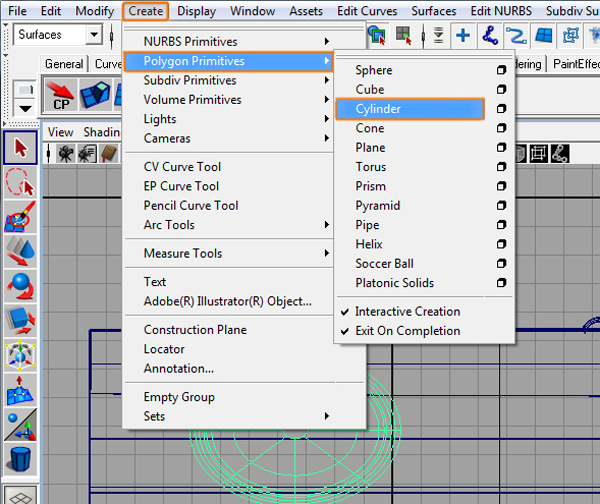This screenshot has width=600, height=504.
Task: Click select by object type icon
Action: pyautogui.click(x=377, y=36)
